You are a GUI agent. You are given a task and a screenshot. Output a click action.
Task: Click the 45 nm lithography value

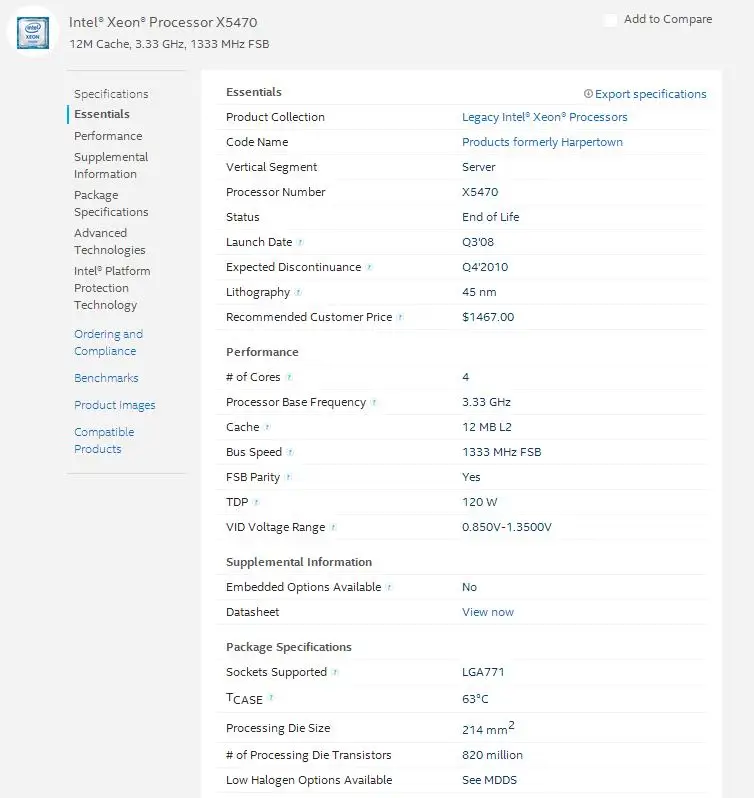pos(479,292)
